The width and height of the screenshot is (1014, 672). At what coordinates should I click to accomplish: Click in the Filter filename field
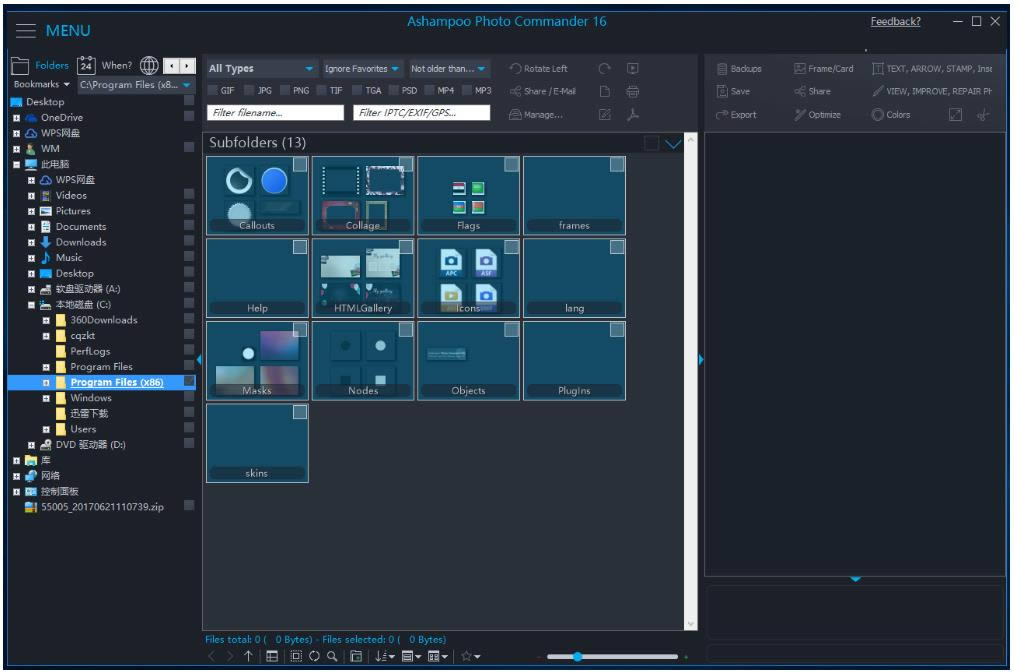click(x=275, y=113)
